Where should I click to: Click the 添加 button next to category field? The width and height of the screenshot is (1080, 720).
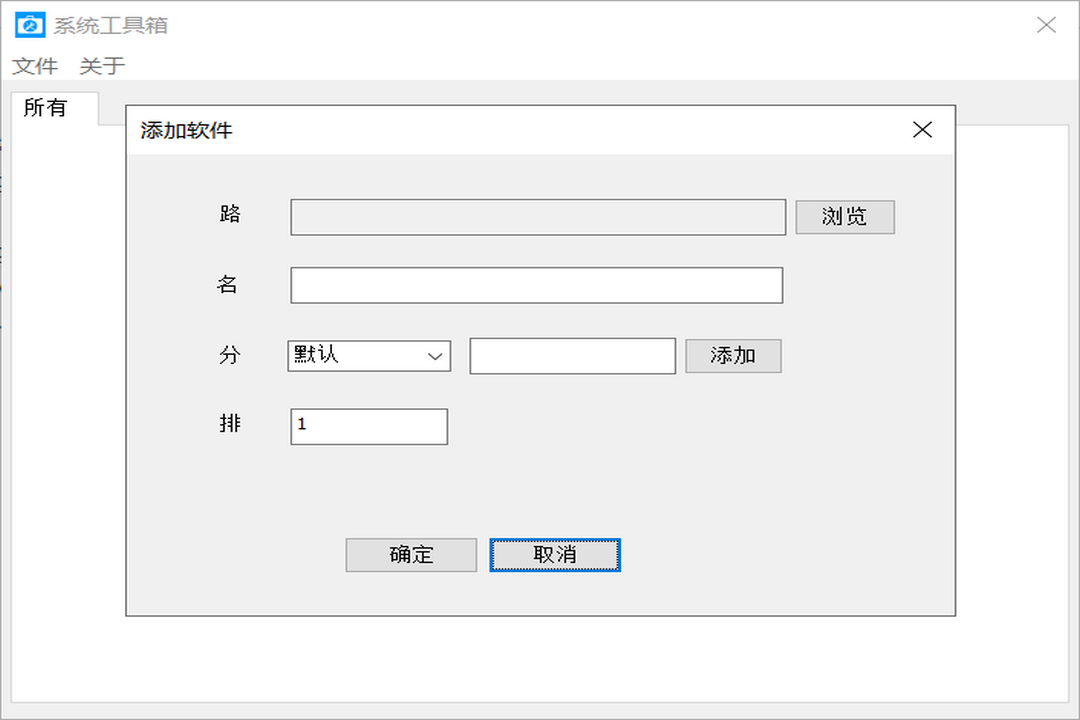(x=733, y=356)
